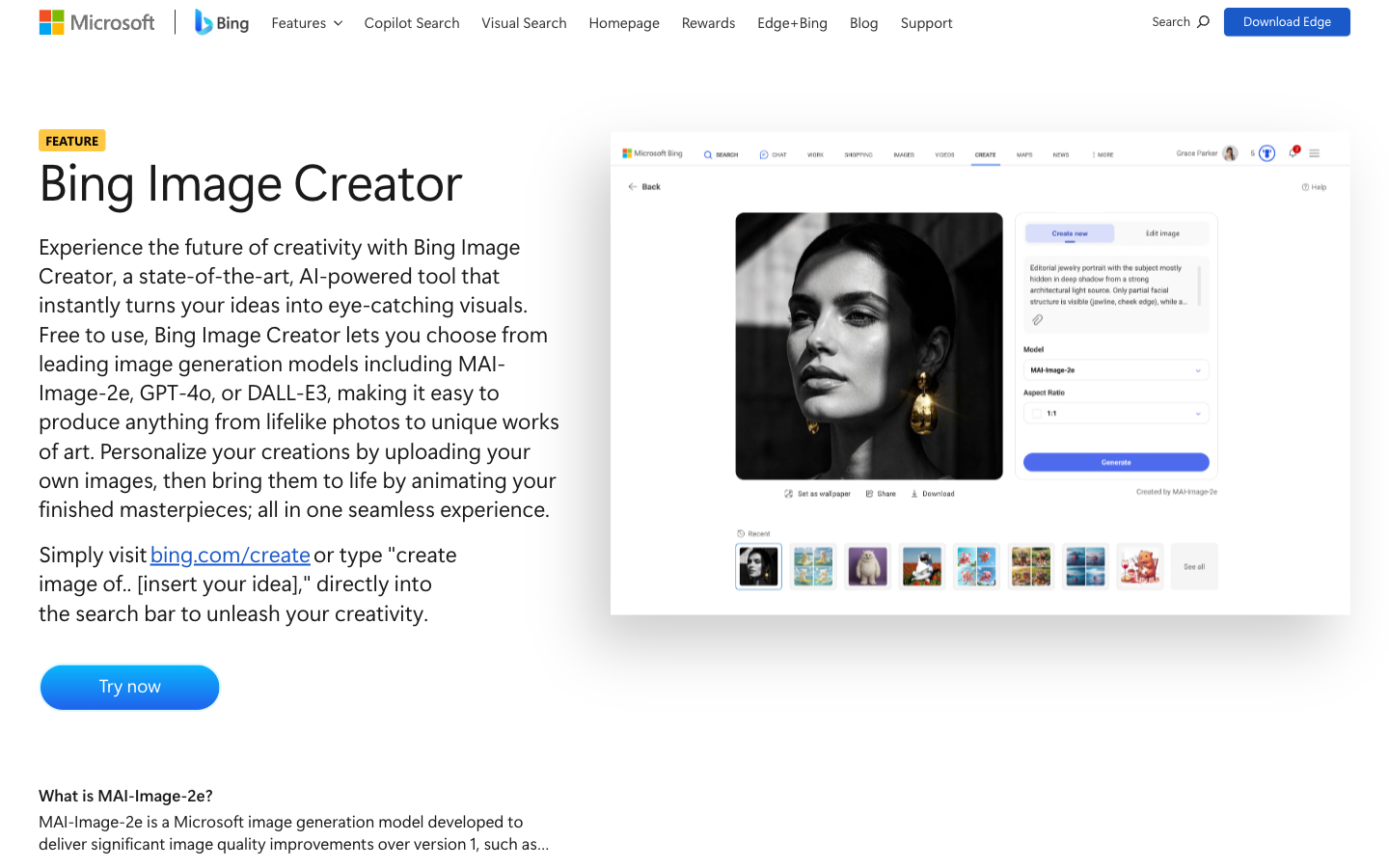Open the Model dropdown showing MAI-Image-2e

click(x=1116, y=370)
